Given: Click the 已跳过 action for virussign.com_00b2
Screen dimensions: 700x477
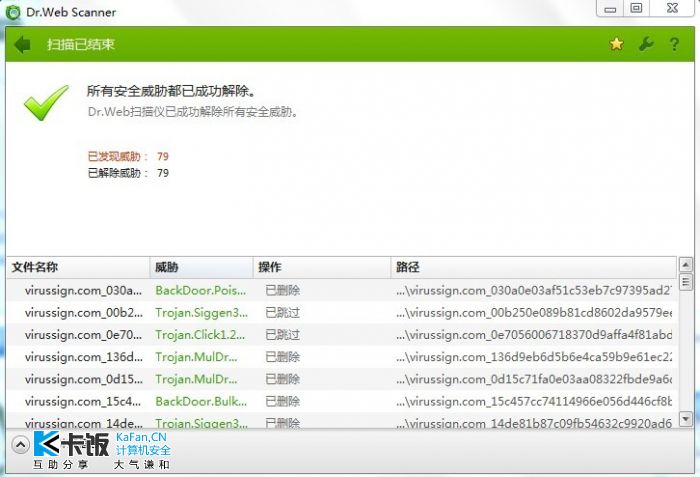Looking at the screenshot, I should coord(283,312).
